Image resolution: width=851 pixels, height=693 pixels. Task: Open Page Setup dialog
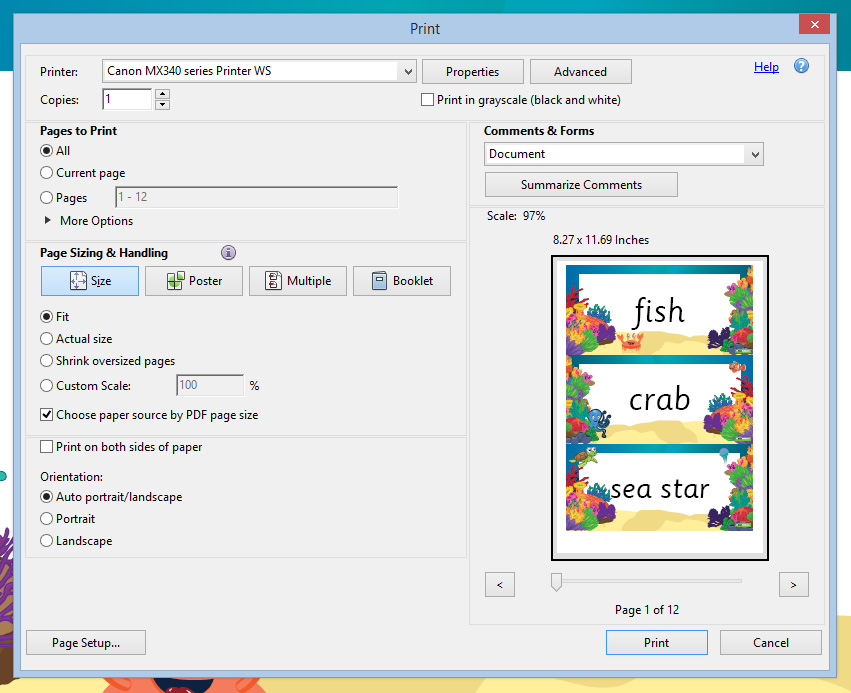point(86,643)
